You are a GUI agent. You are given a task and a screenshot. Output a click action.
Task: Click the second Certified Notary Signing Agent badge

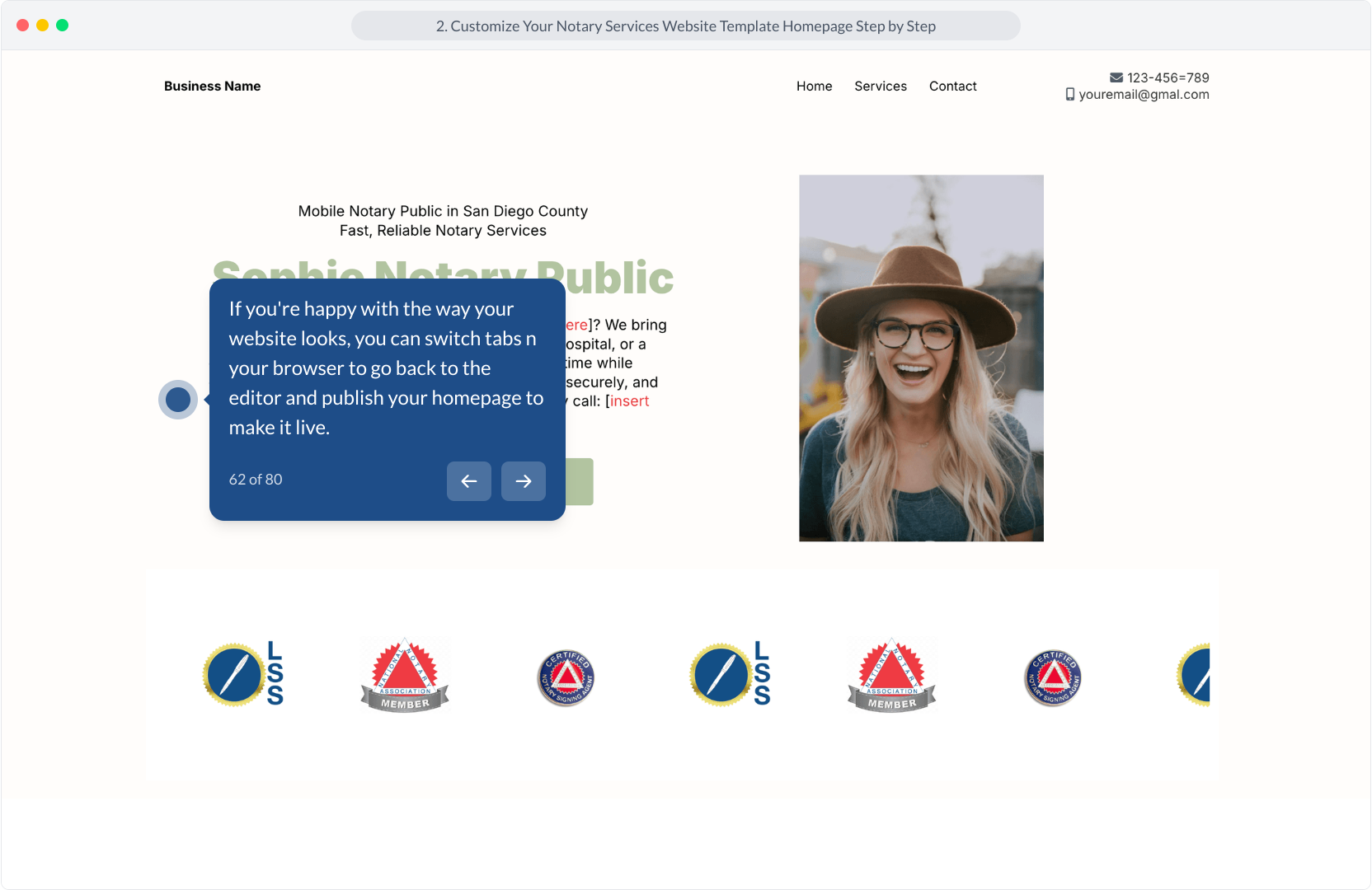click(1053, 677)
